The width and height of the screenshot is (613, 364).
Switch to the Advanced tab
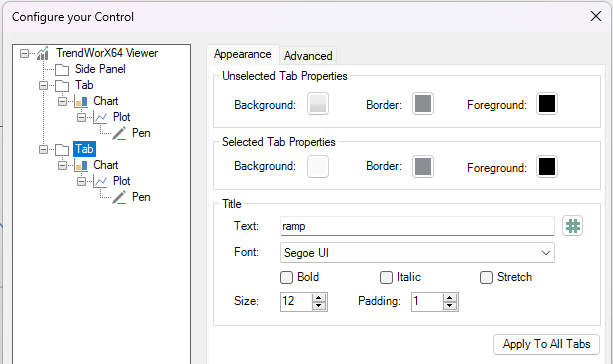pos(308,56)
